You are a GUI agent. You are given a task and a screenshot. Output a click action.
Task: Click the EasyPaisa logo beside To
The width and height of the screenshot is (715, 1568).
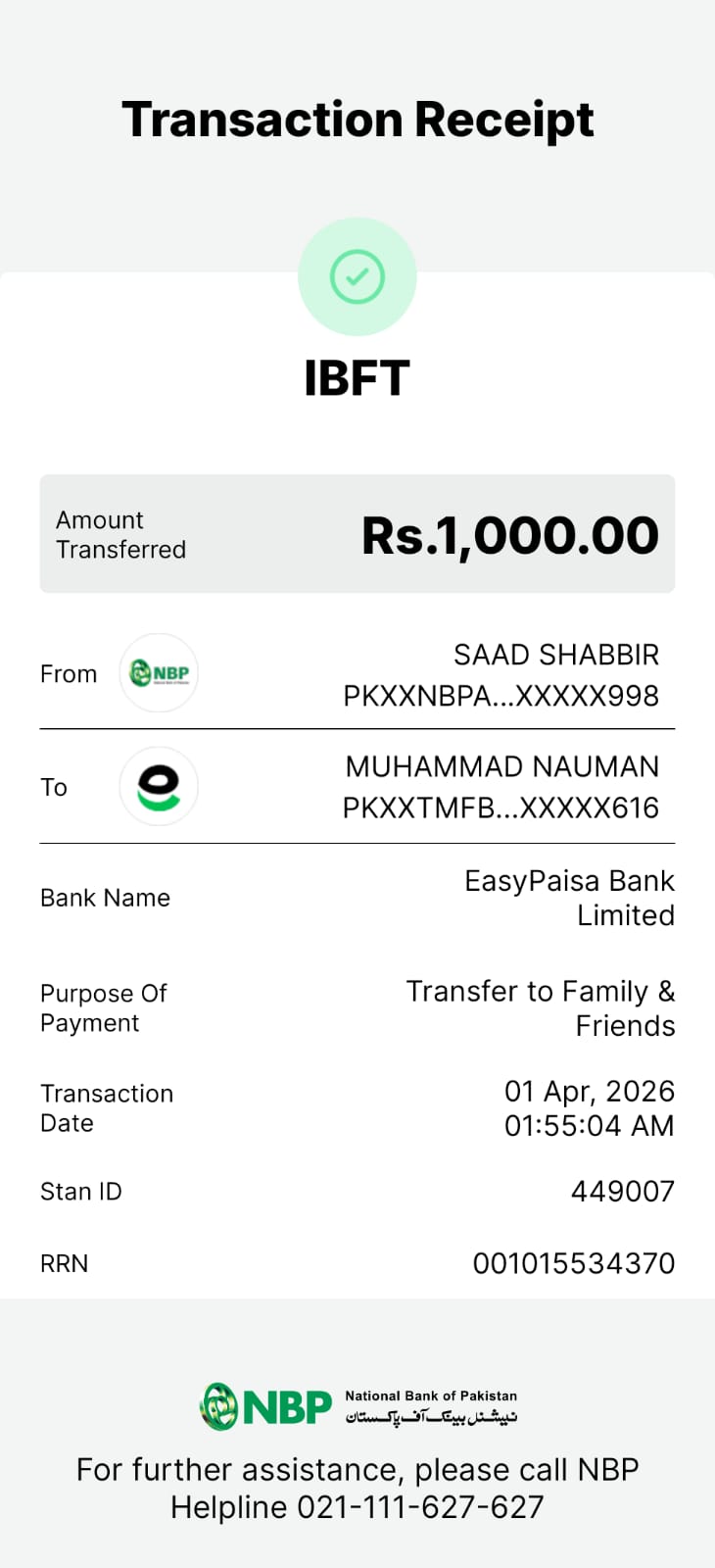pyautogui.click(x=159, y=787)
